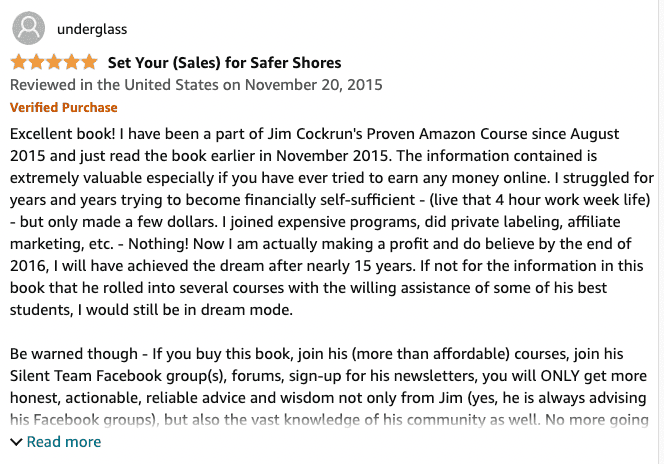664x464 pixels.
Task: Click the faded line 'his Facebook groups)'
Action: 83,420
